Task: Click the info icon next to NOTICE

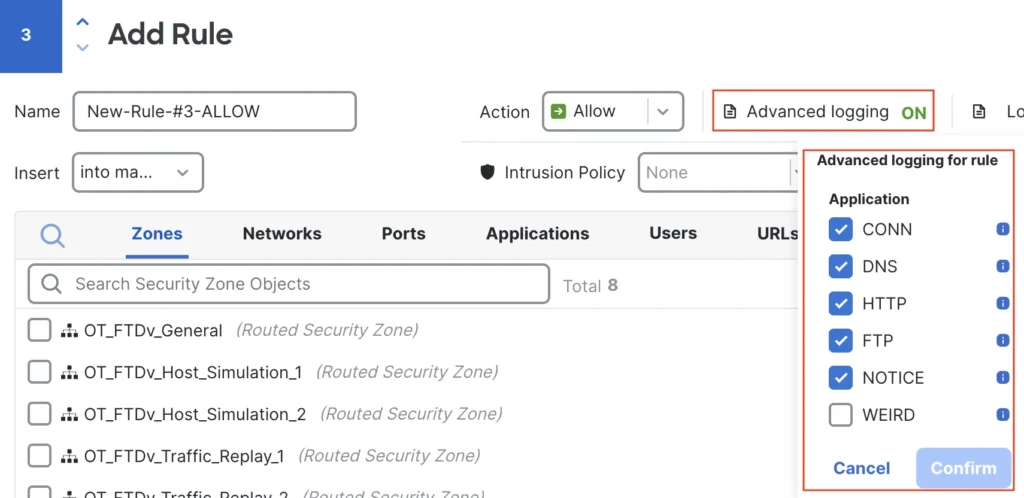Action: [x=1002, y=378]
